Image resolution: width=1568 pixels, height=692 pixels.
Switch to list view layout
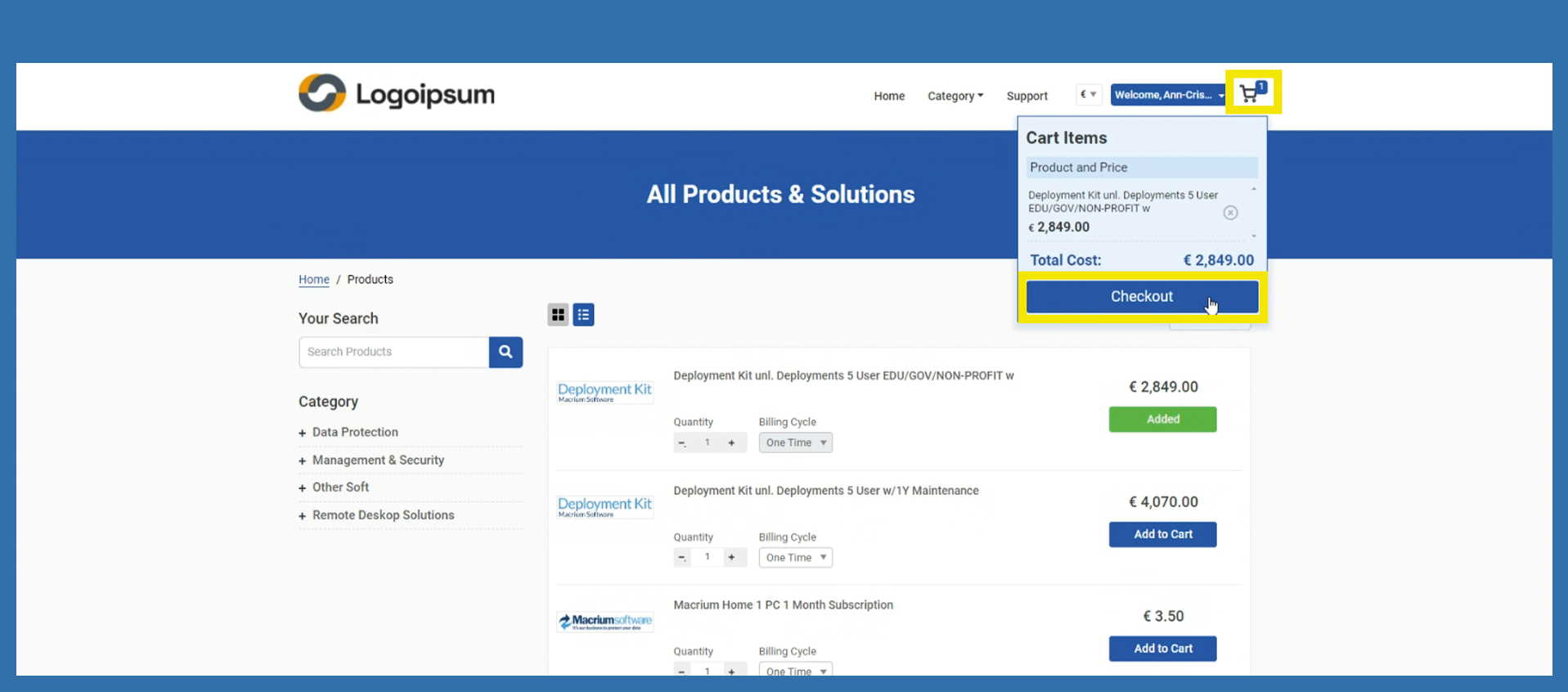pyautogui.click(x=583, y=315)
